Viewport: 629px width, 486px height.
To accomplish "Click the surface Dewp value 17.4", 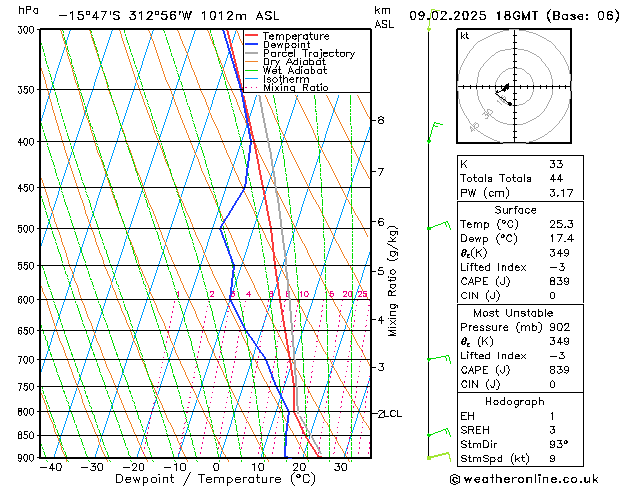I will pyautogui.click(x=561, y=239).
